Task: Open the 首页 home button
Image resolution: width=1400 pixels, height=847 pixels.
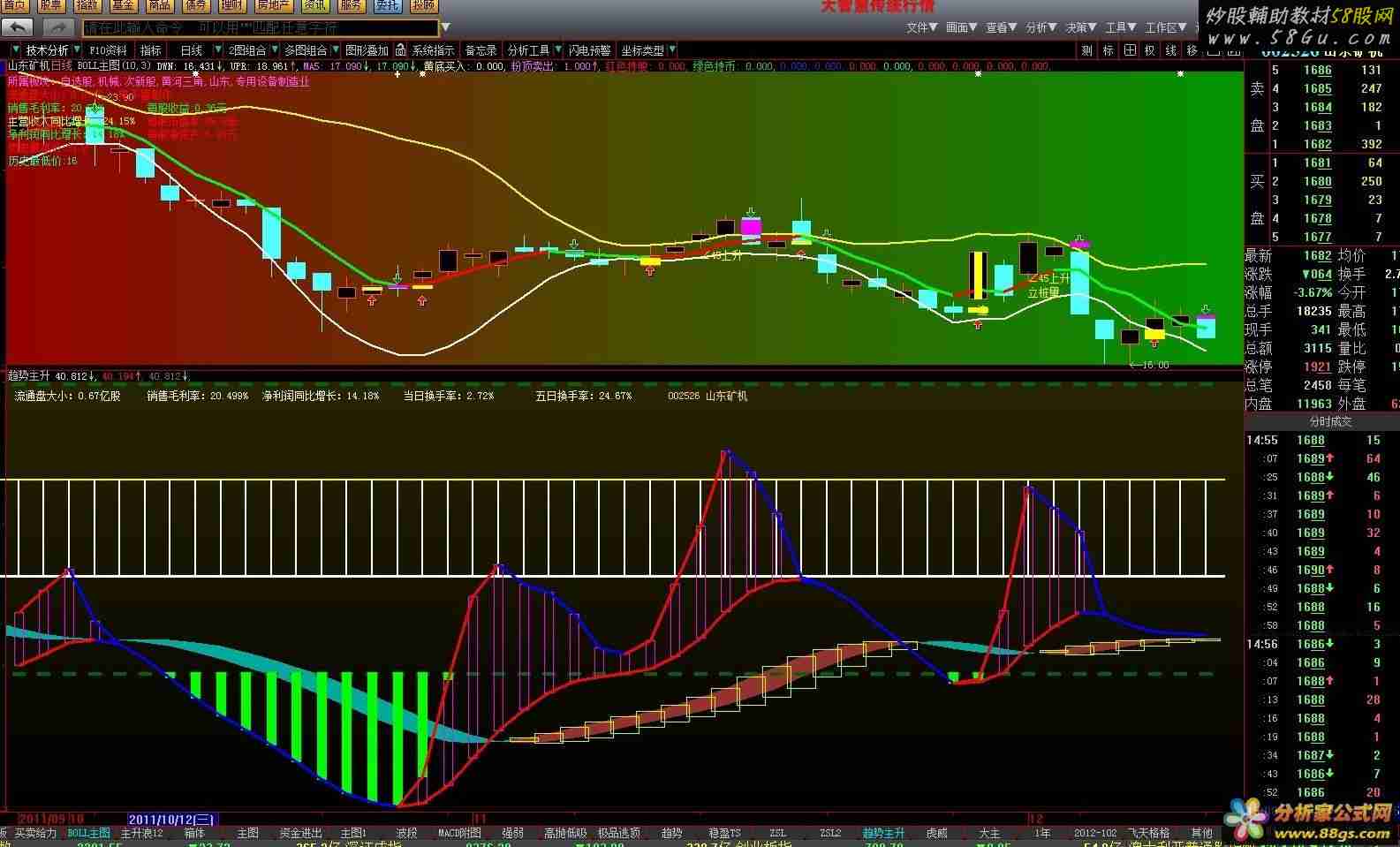Action: [14, 5]
